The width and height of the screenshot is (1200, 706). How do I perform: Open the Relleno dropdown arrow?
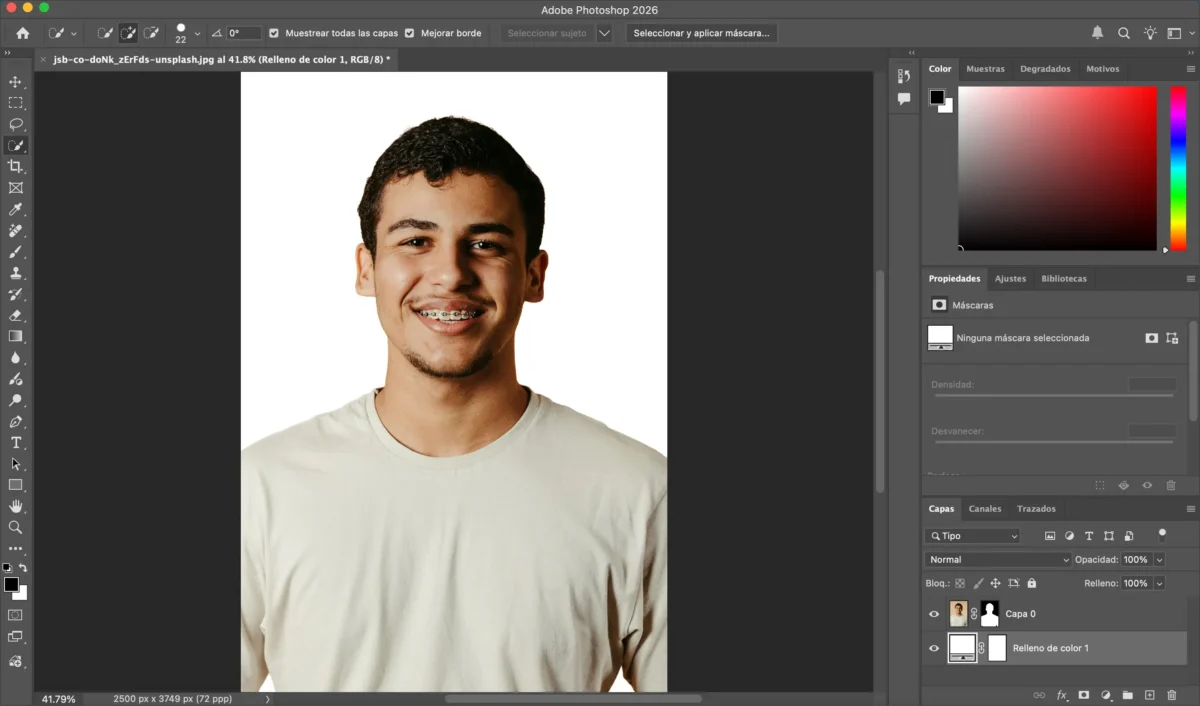(1159, 583)
